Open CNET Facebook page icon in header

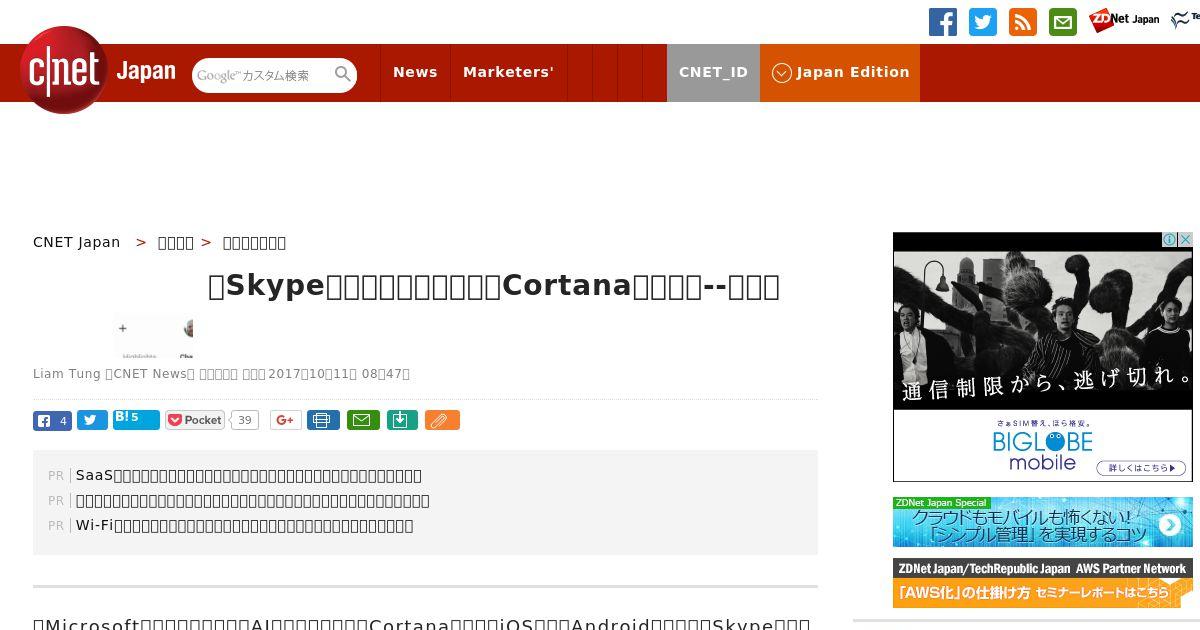(x=943, y=22)
